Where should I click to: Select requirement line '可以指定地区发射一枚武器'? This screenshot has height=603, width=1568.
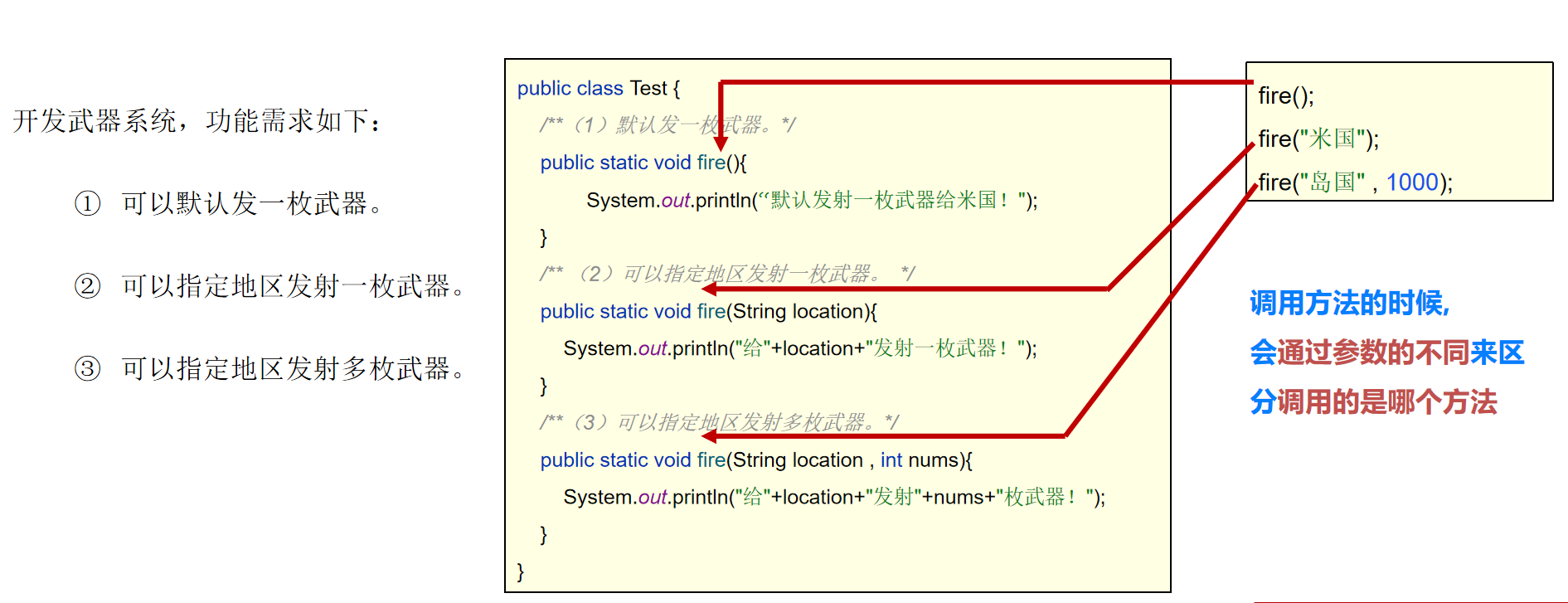pos(293,286)
